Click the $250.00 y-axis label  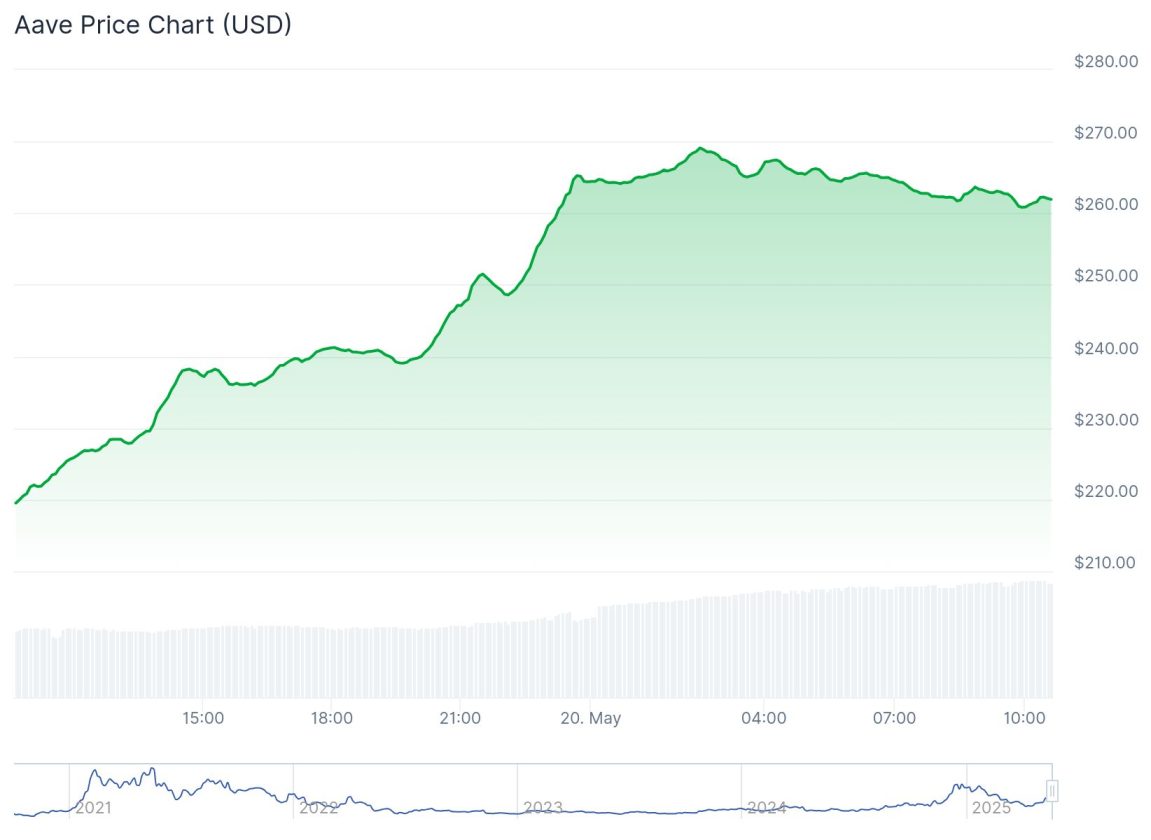(x=1105, y=275)
